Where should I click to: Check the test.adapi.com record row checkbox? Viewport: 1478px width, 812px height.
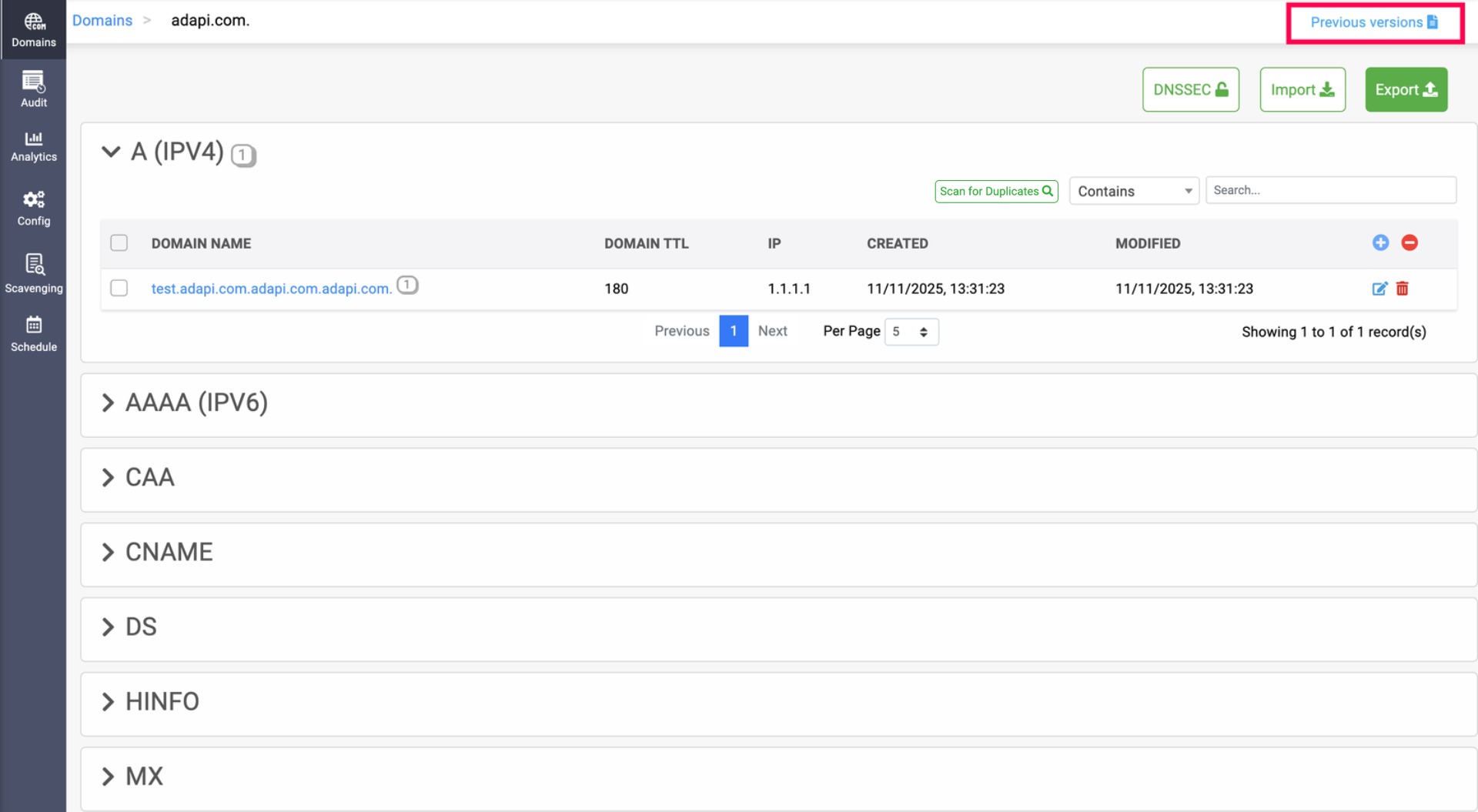[x=119, y=289]
